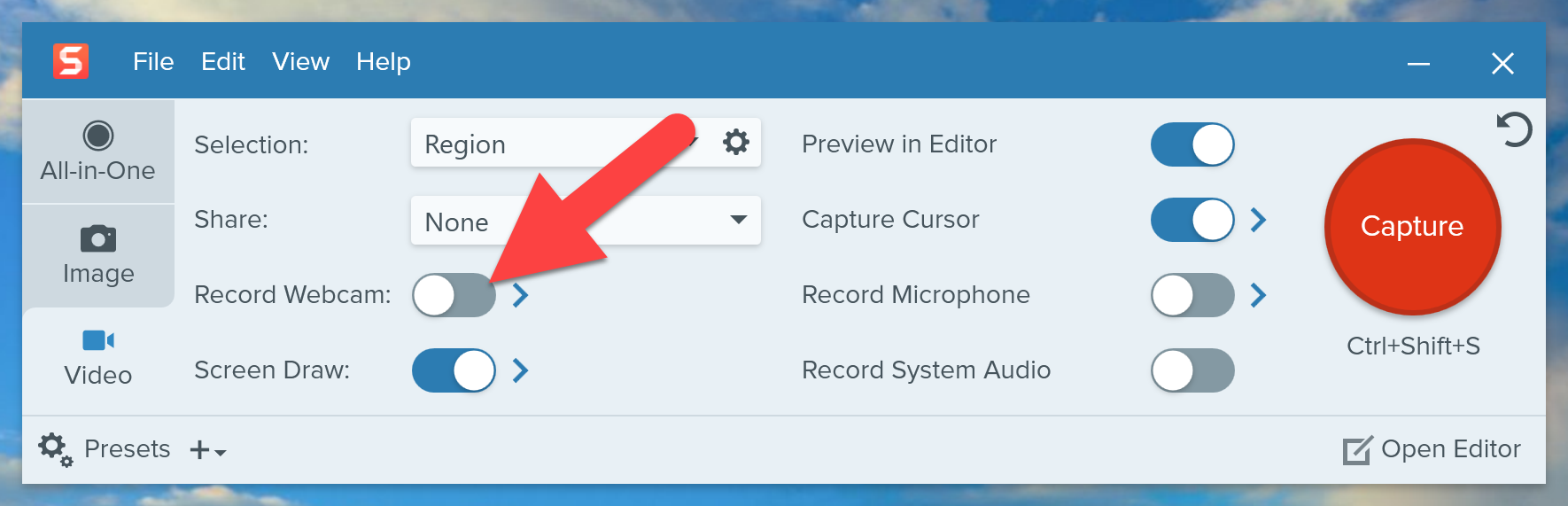Screen dimensions: 1568x506
Task: Enable Record System Audio toggle
Action: coord(1192,370)
